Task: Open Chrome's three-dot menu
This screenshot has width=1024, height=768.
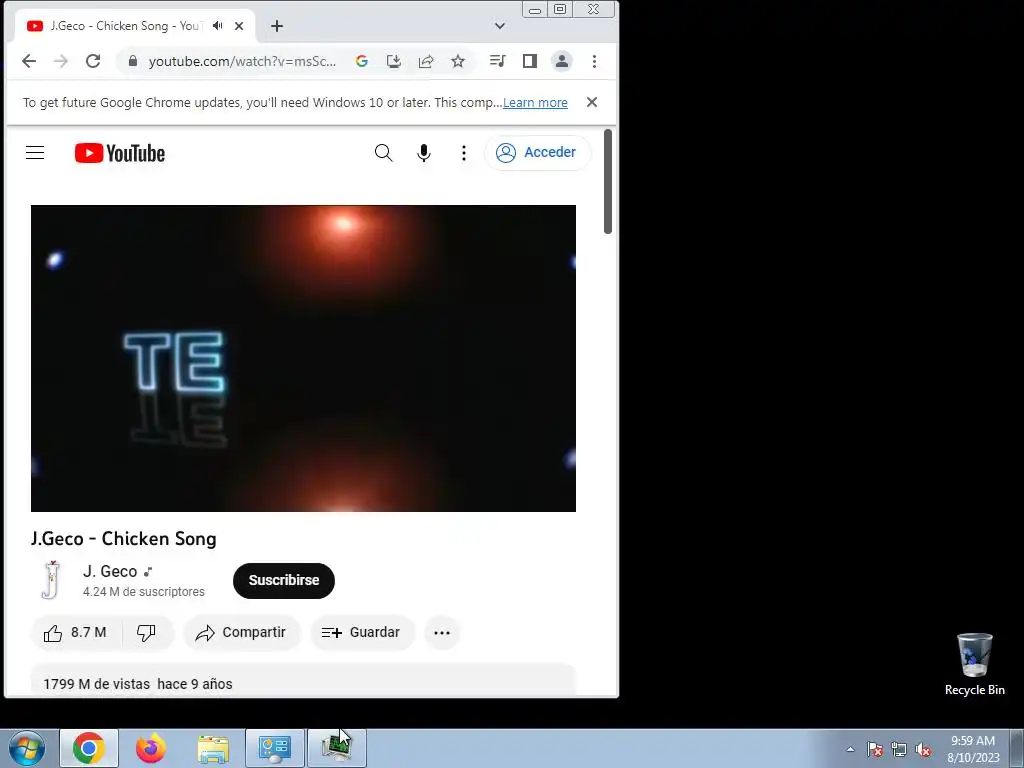Action: 594,61
